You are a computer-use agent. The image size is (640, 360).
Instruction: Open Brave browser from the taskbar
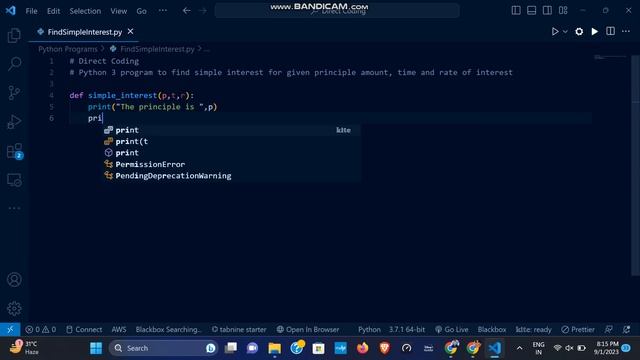384,348
